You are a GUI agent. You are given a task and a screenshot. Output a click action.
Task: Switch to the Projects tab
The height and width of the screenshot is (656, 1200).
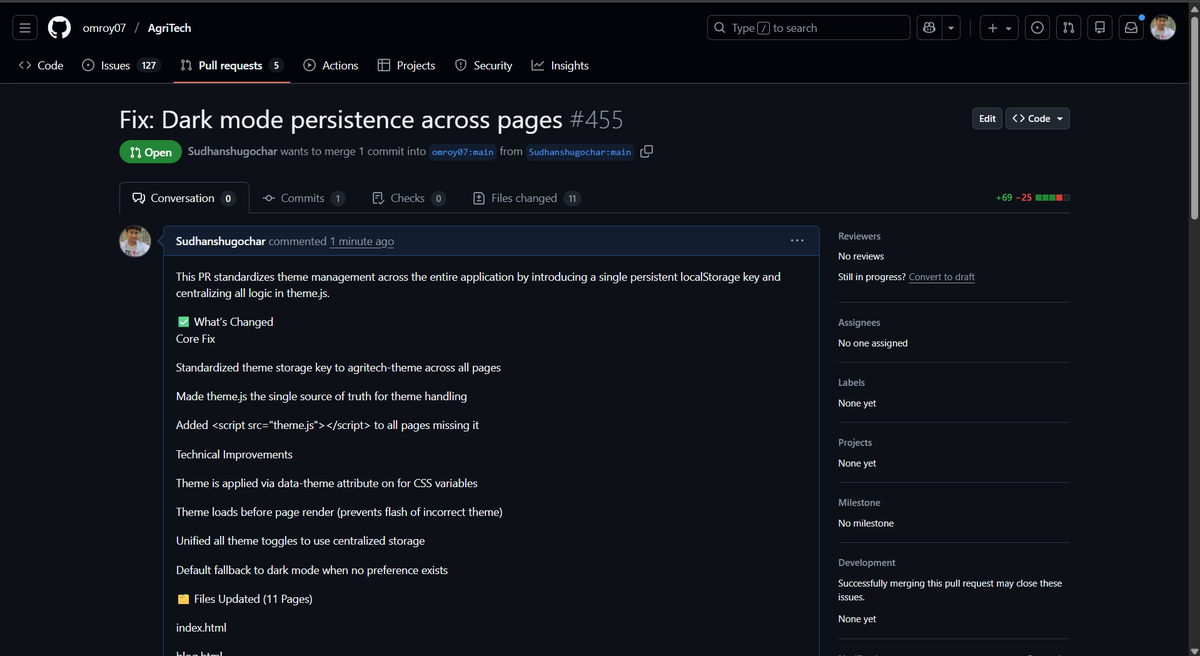click(406, 65)
